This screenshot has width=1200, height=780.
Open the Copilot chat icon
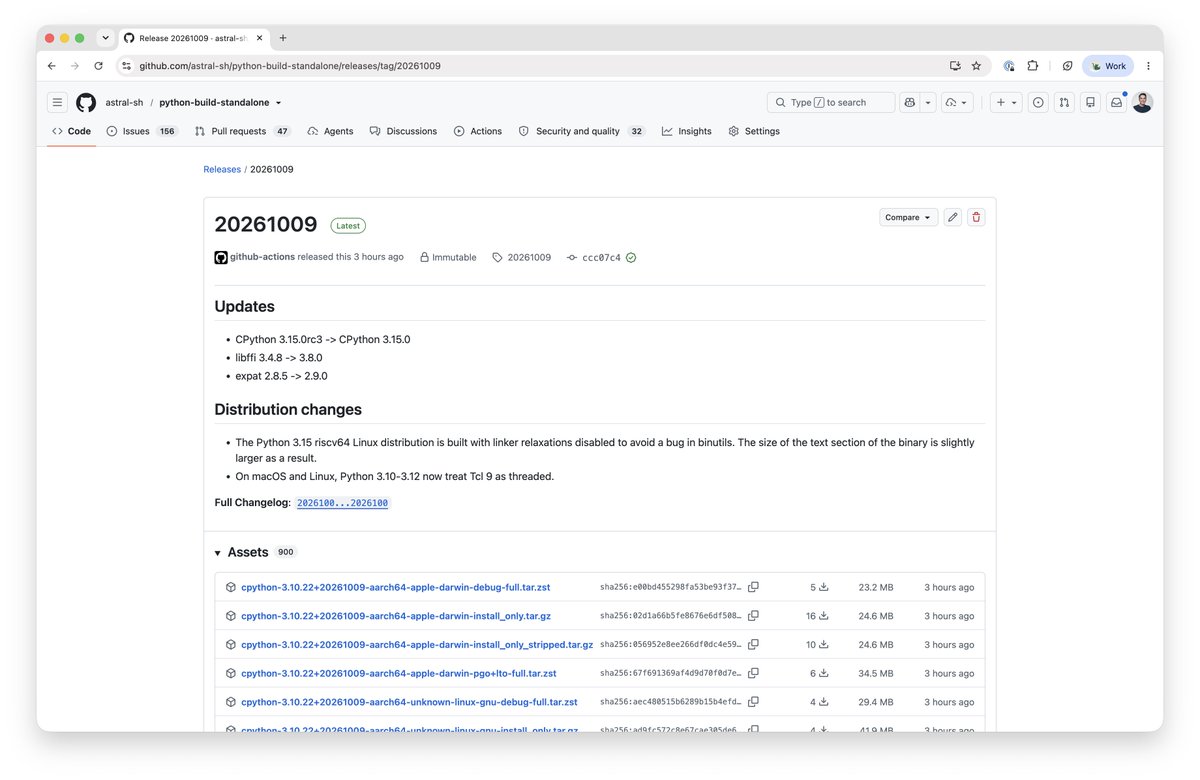pyautogui.click(x=909, y=102)
